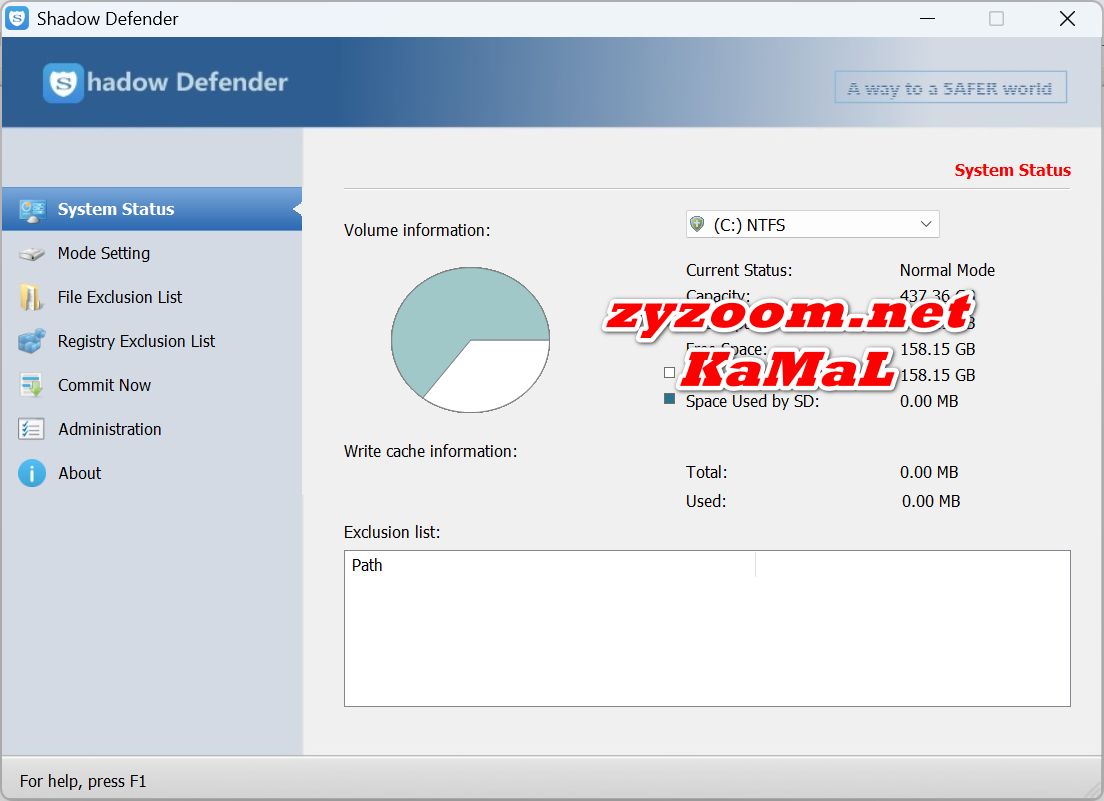
Task: Click the 'A way to a SAFER world' banner
Action: (951, 87)
